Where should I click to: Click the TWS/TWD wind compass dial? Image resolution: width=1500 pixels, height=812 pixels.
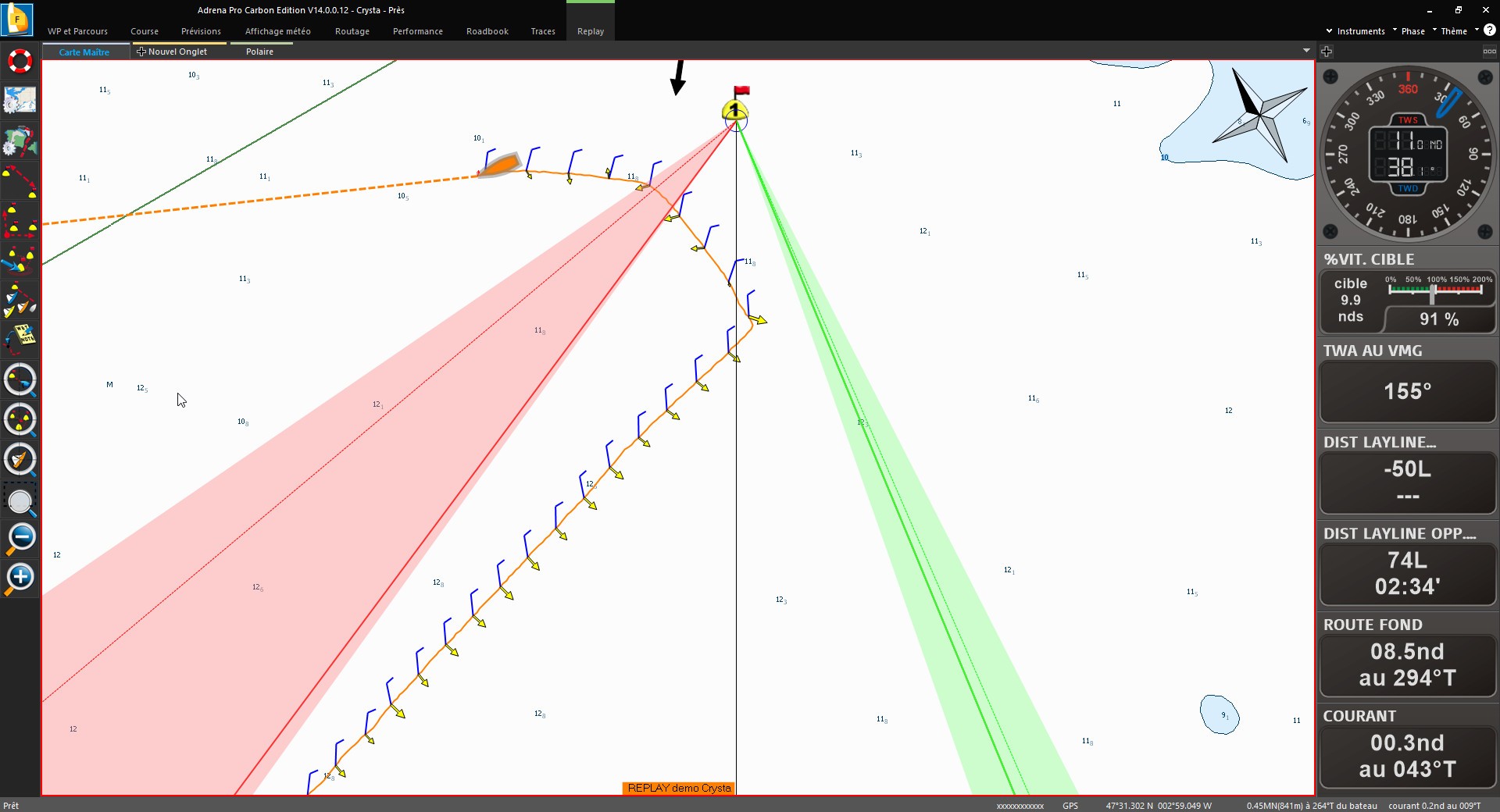point(1408,154)
